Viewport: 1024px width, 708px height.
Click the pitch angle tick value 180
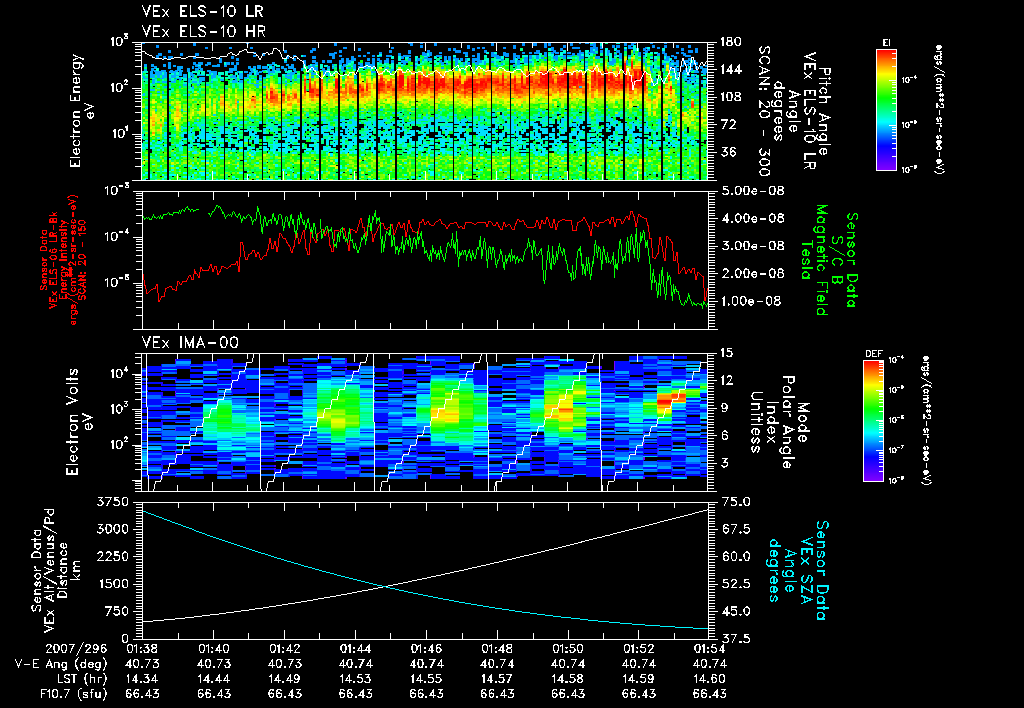[729, 42]
